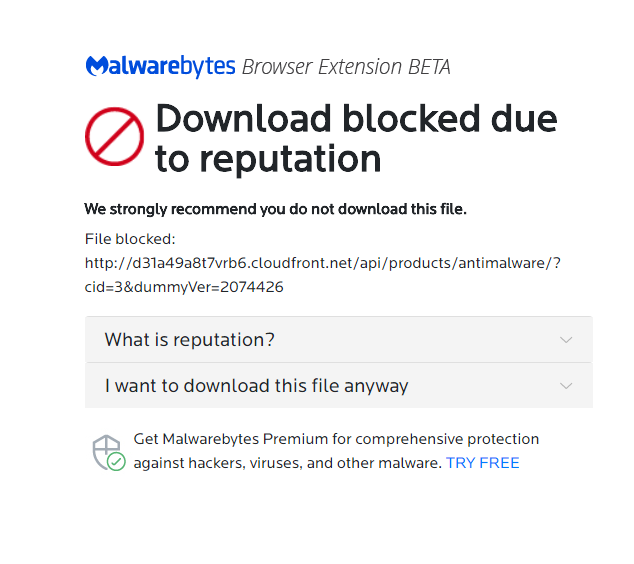Click the 'File blocked:' label
Image resolution: width=634 pixels, height=564 pixels.
coord(130,239)
